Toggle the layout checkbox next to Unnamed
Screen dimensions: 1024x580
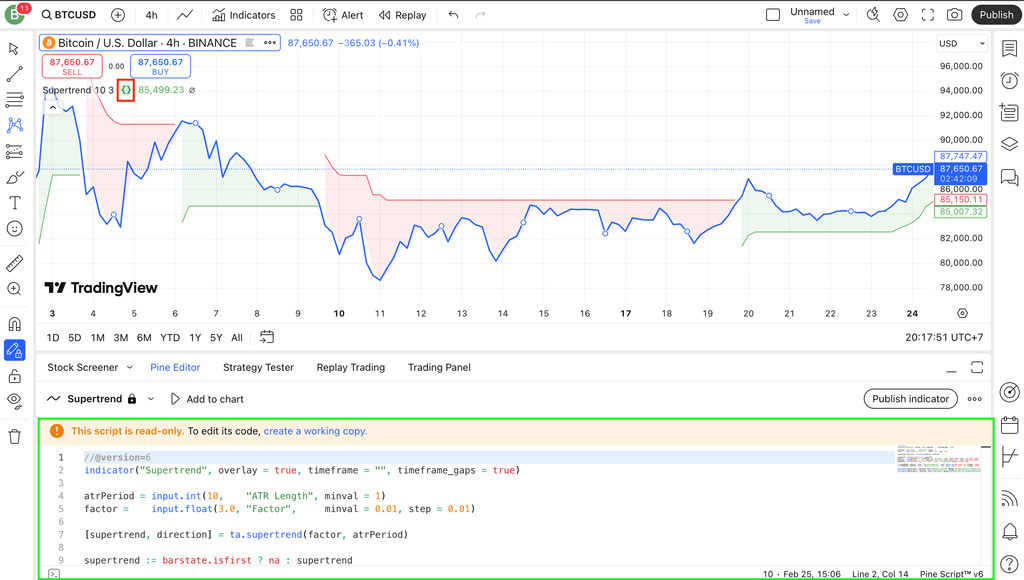coord(773,15)
